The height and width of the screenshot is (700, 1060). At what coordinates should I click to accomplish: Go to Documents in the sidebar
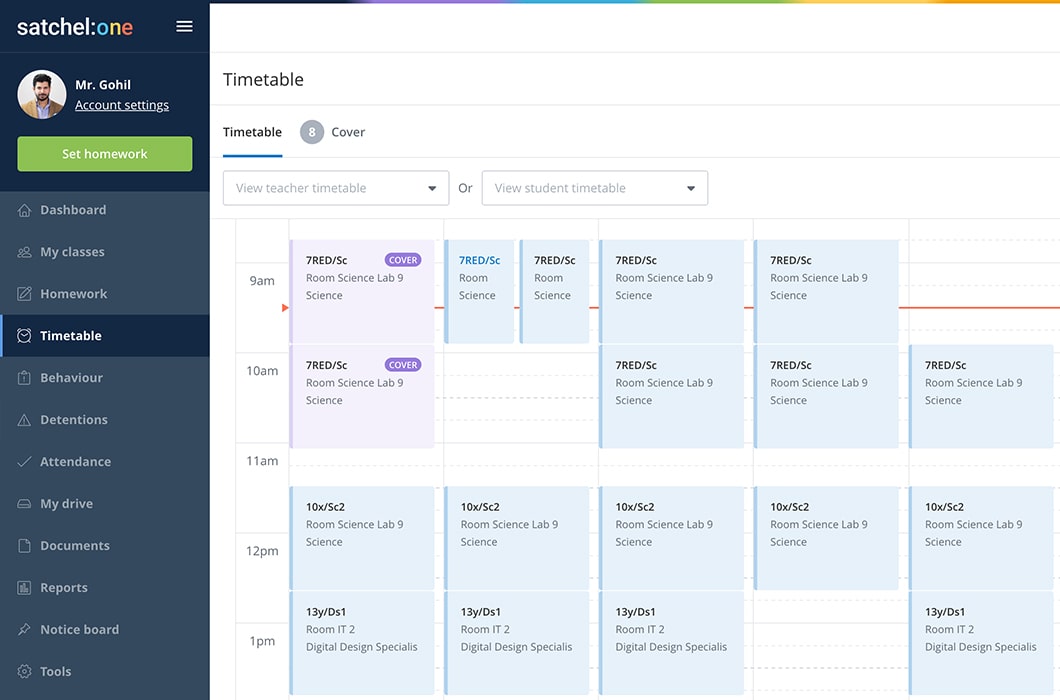coord(74,546)
